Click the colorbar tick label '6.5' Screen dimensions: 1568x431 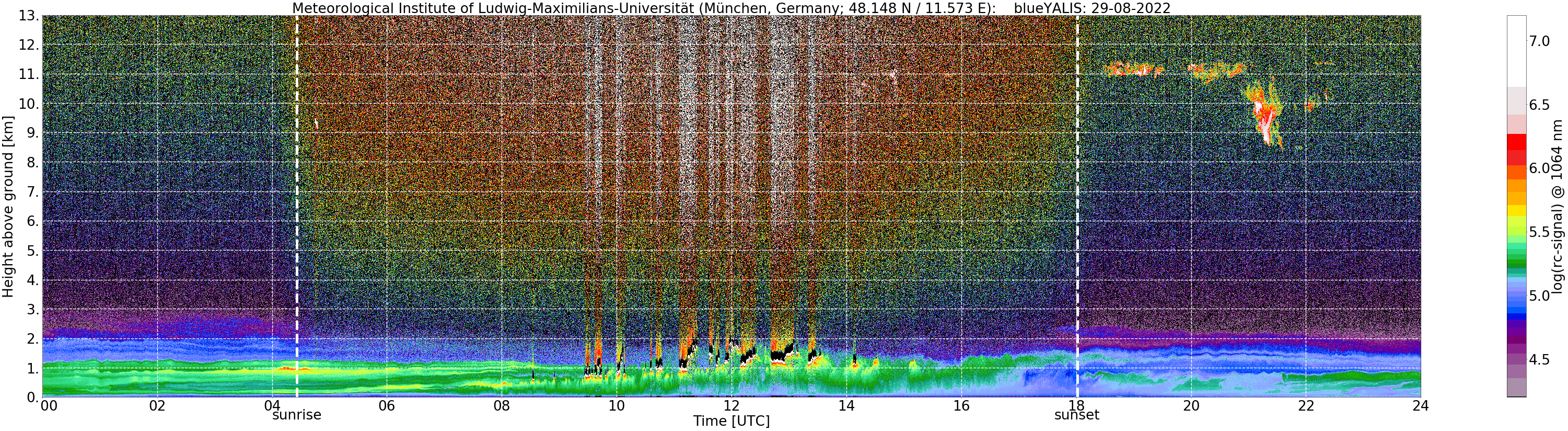[x=1539, y=105]
